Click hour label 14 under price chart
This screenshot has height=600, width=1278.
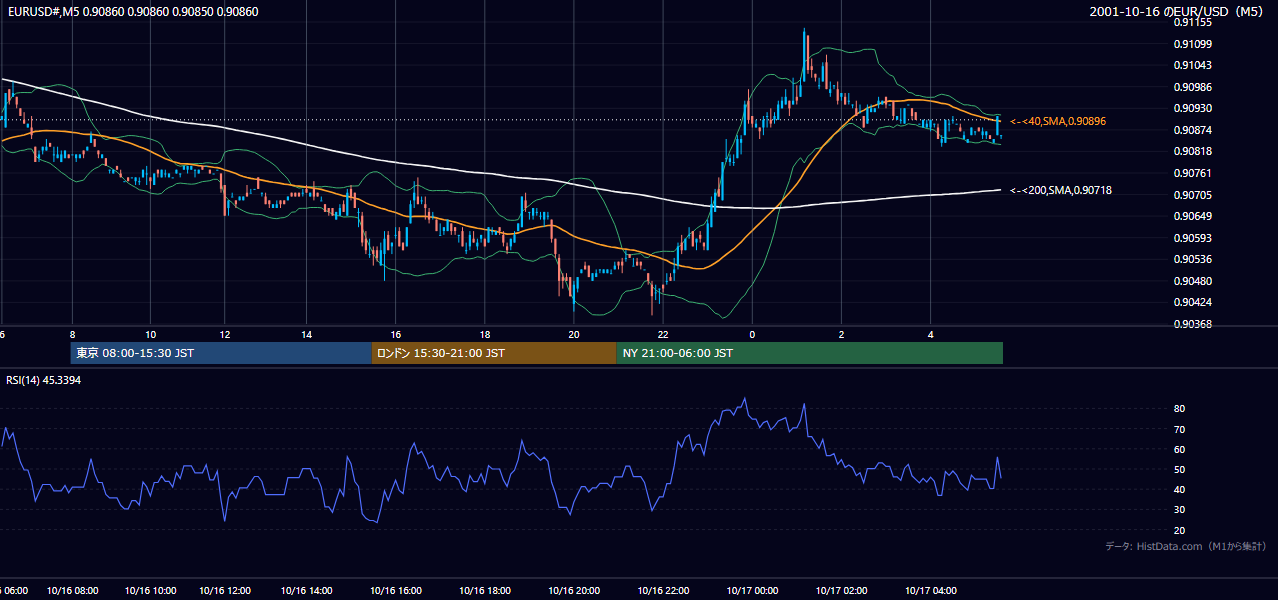point(307,334)
